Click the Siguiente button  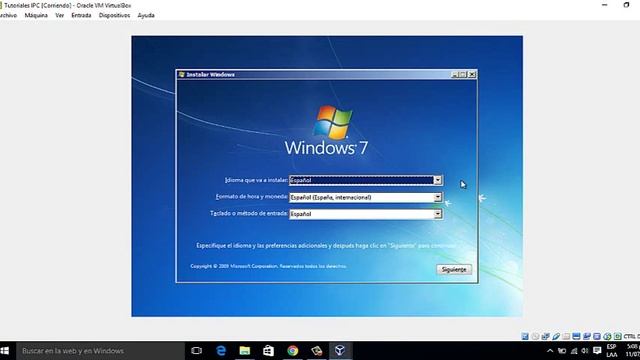pos(454,269)
